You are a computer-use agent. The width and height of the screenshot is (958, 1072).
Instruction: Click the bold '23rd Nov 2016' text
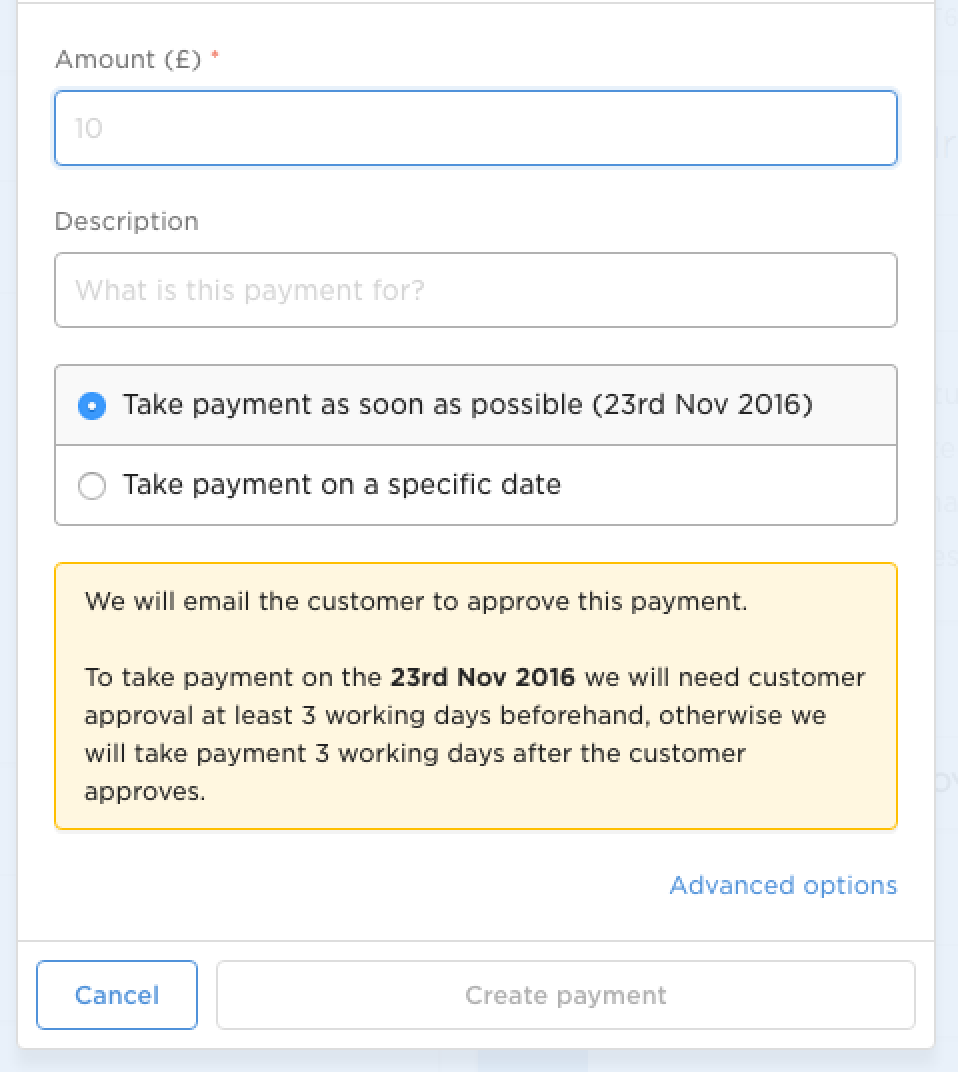click(483, 678)
